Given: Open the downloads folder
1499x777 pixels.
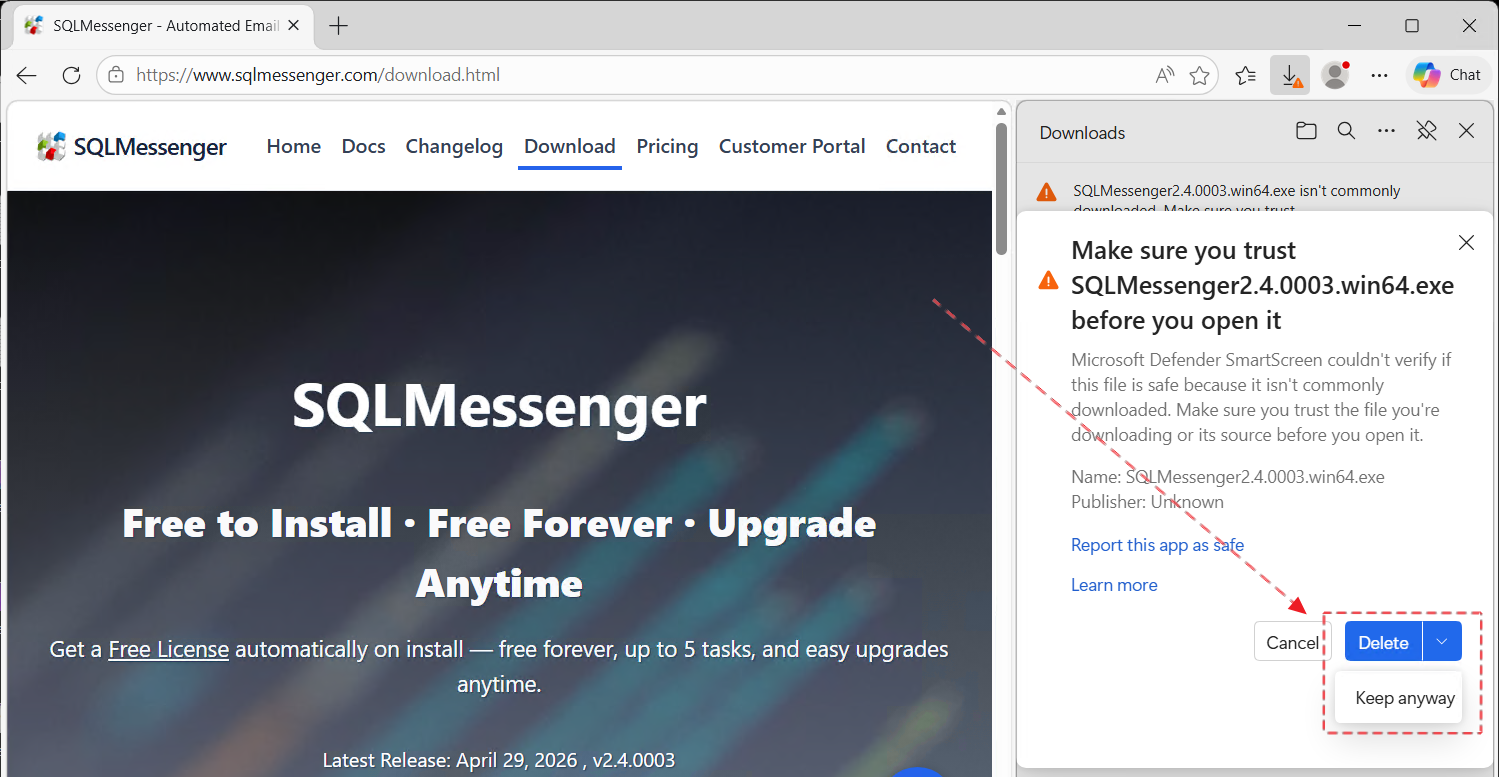Looking at the screenshot, I should pyautogui.click(x=1306, y=131).
